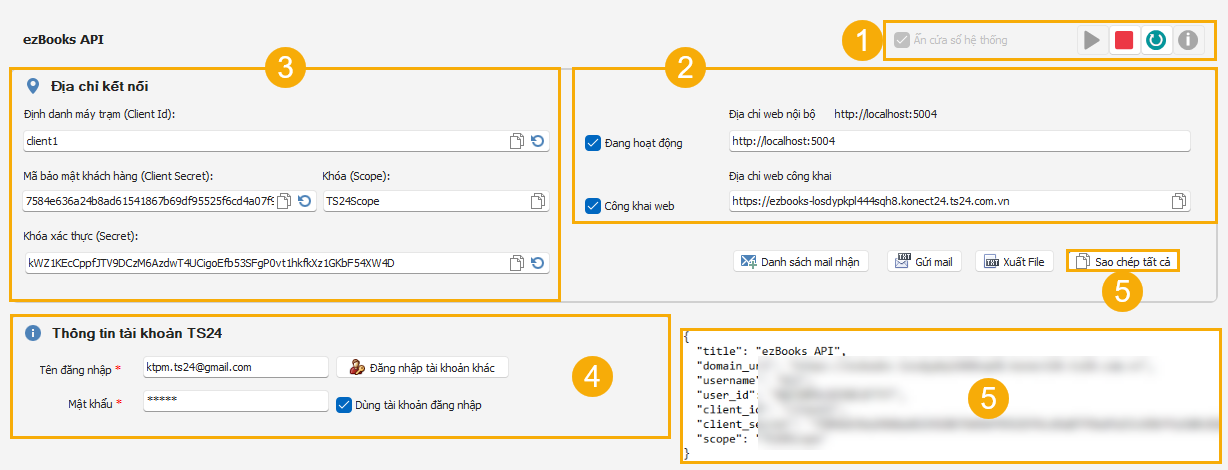Click the 'Xuất File' button

pos(1014,261)
